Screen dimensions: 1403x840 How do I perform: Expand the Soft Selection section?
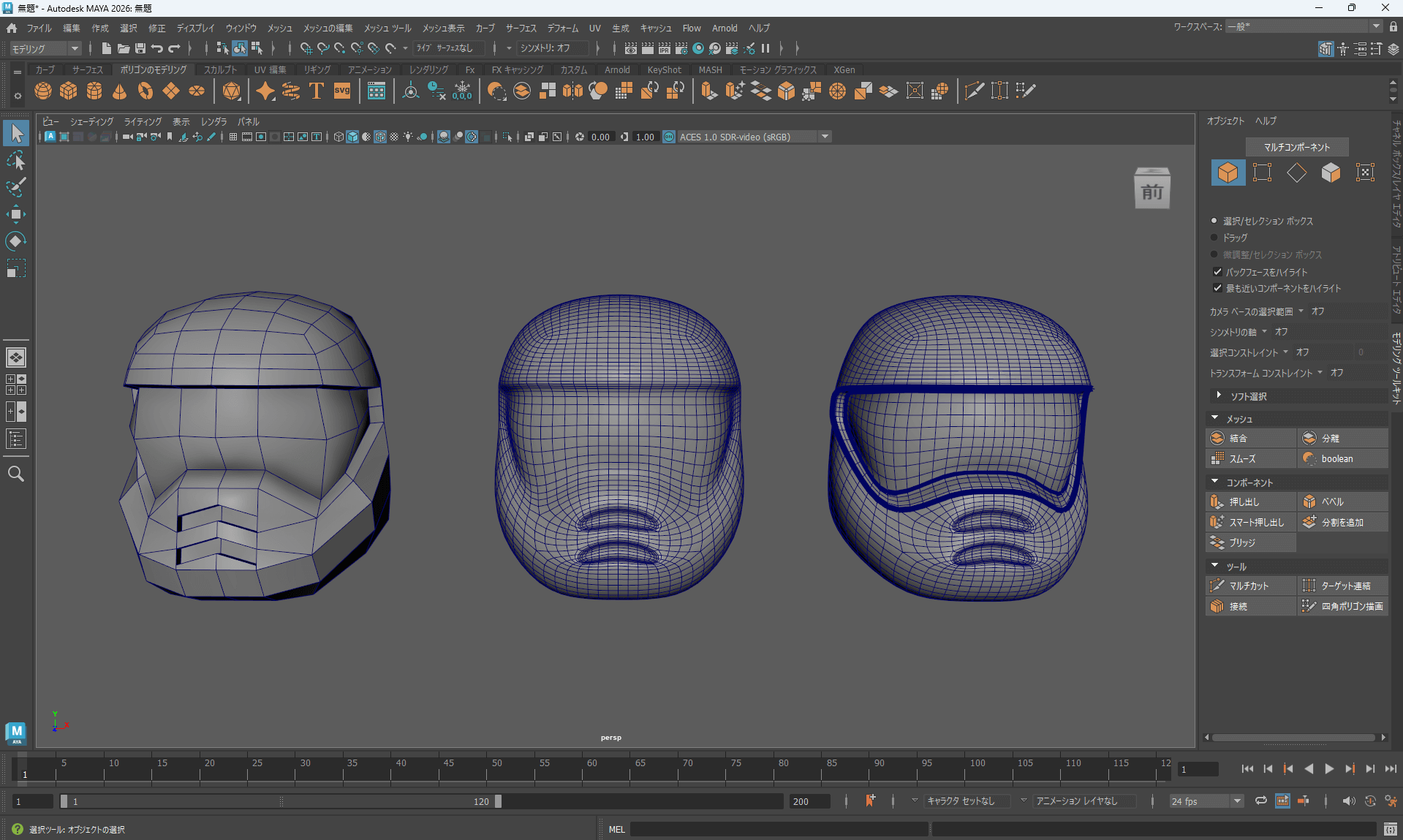1219,396
